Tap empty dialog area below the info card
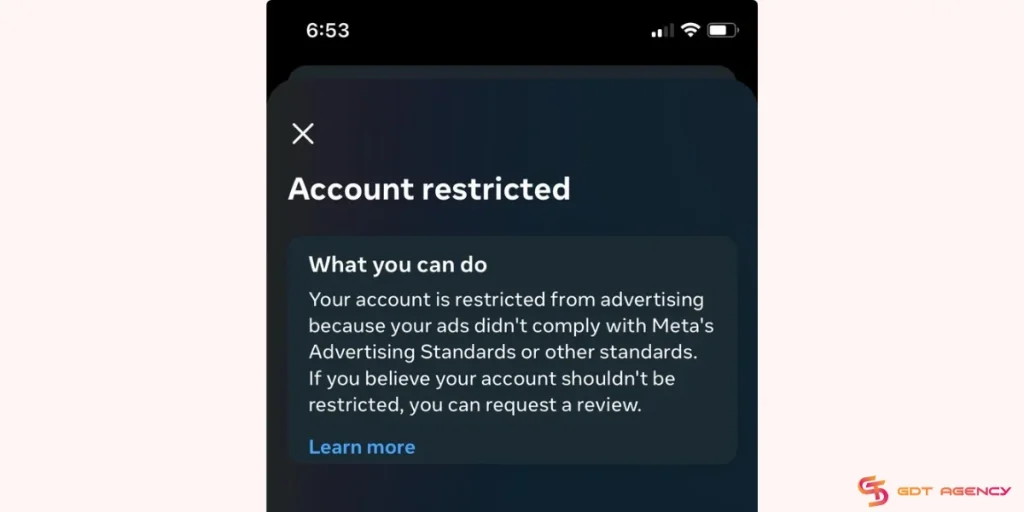 click(x=512, y=488)
